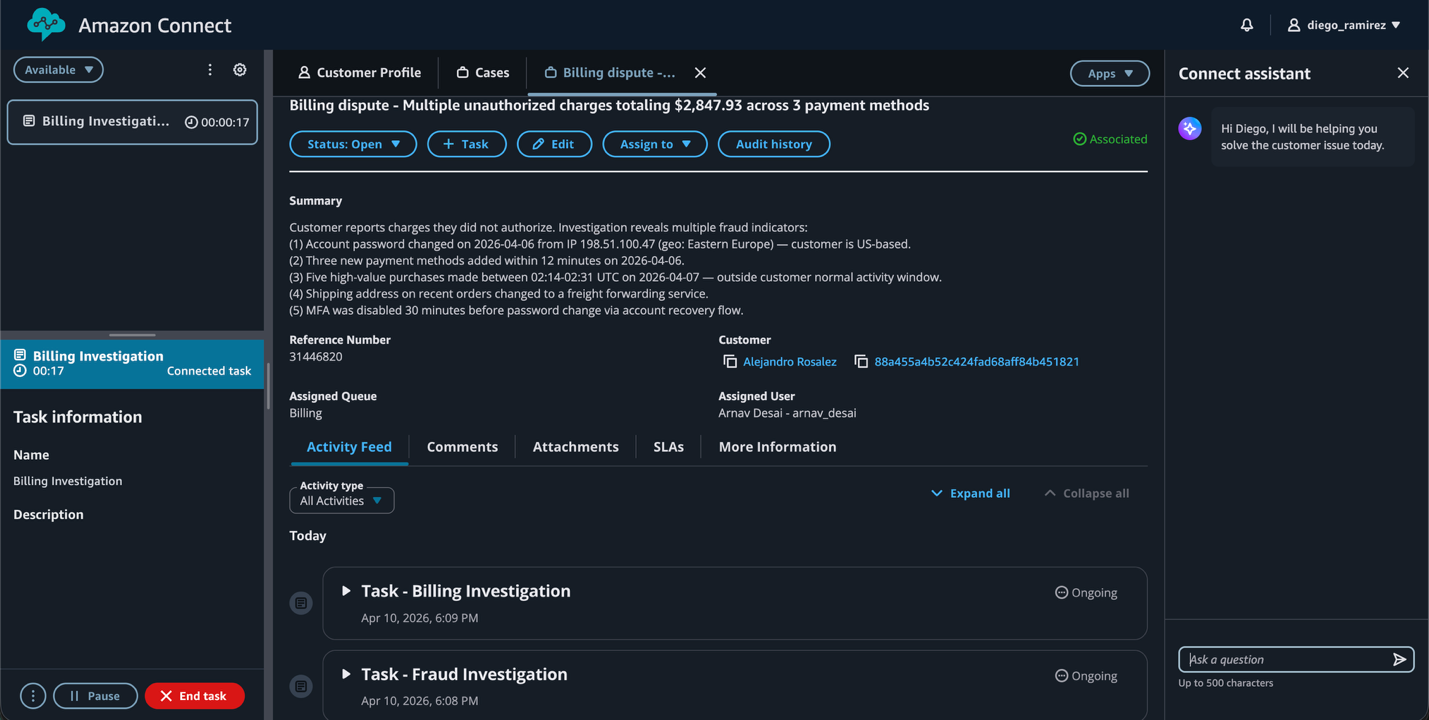Click the timer icon on the contact card
The image size is (1429, 720).
coord(191,122)
